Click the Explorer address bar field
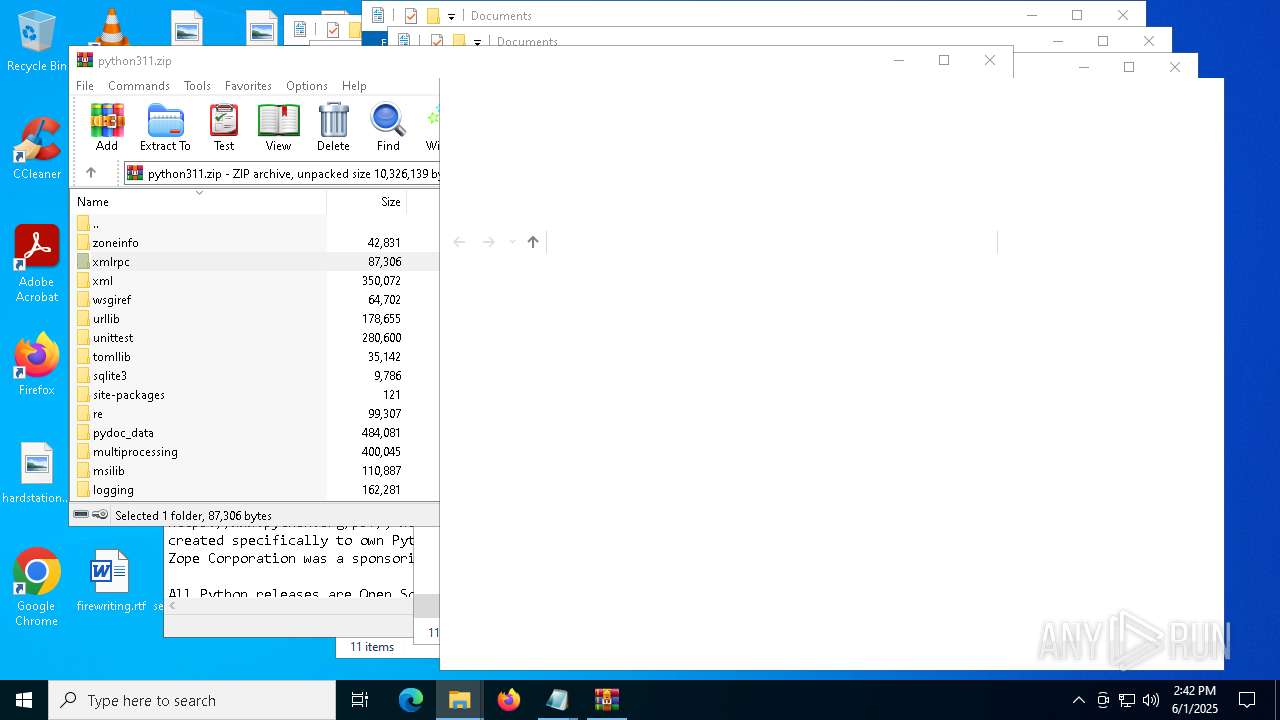1280x720 pixels. tap(772, 242)
